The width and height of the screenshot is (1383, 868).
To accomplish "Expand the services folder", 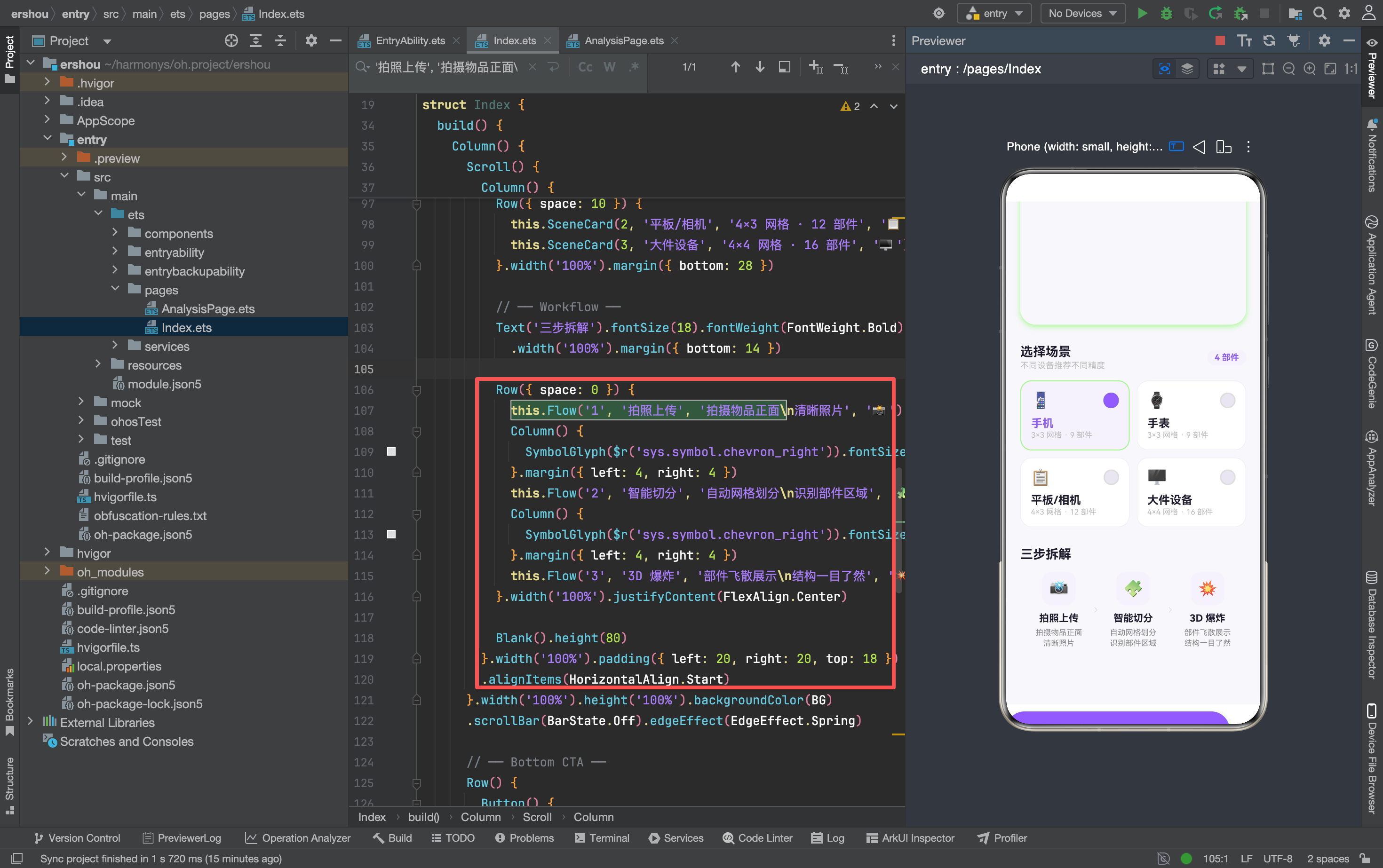I will point(115,346).
